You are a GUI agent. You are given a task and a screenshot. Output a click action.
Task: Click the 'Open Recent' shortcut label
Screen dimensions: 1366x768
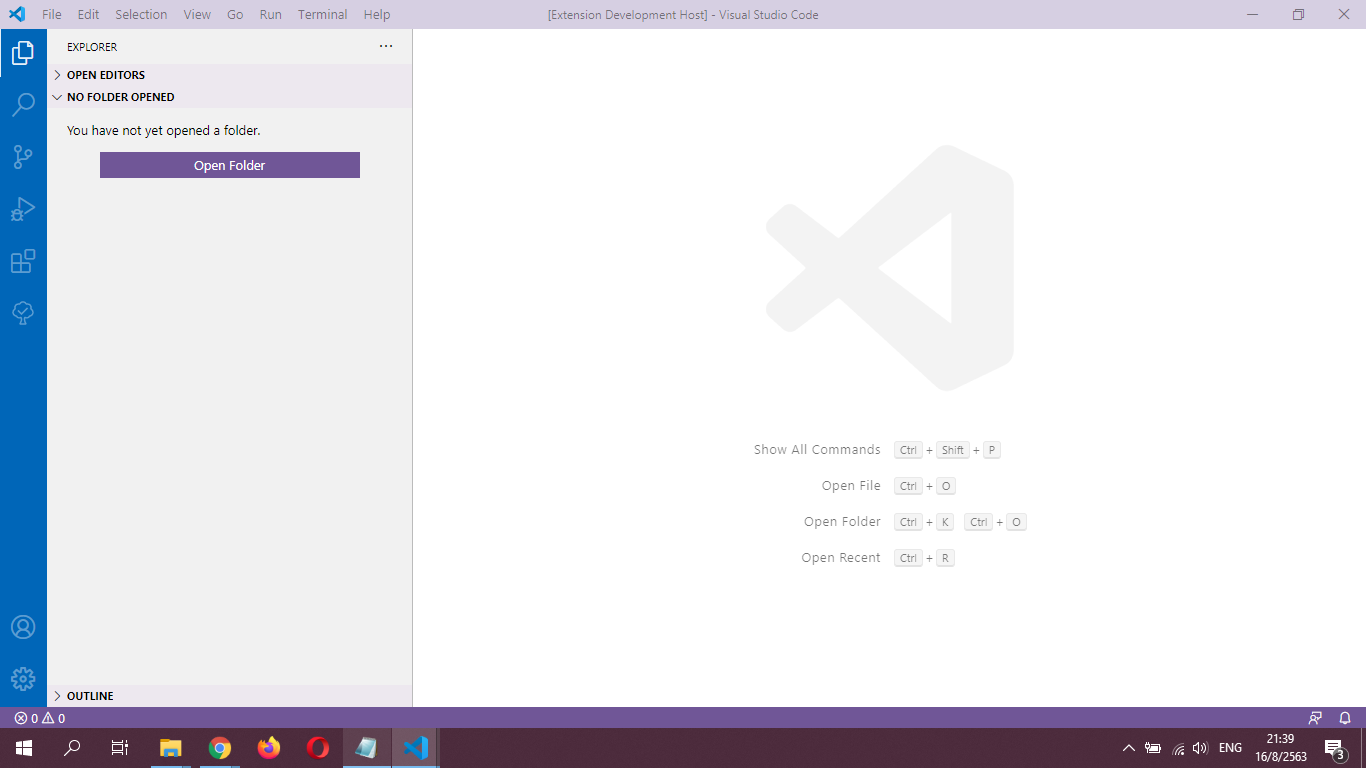coord(841,558)
